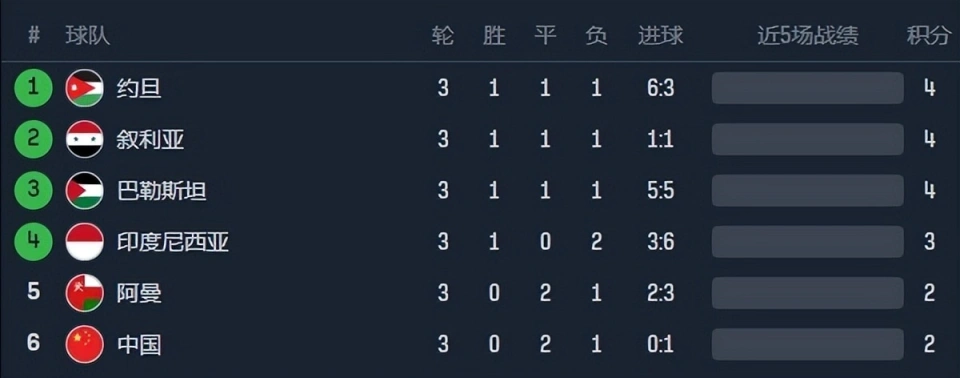The image size is (960, 378).
Task: Click the Syria flag icon
Action: tap(84, 140)
